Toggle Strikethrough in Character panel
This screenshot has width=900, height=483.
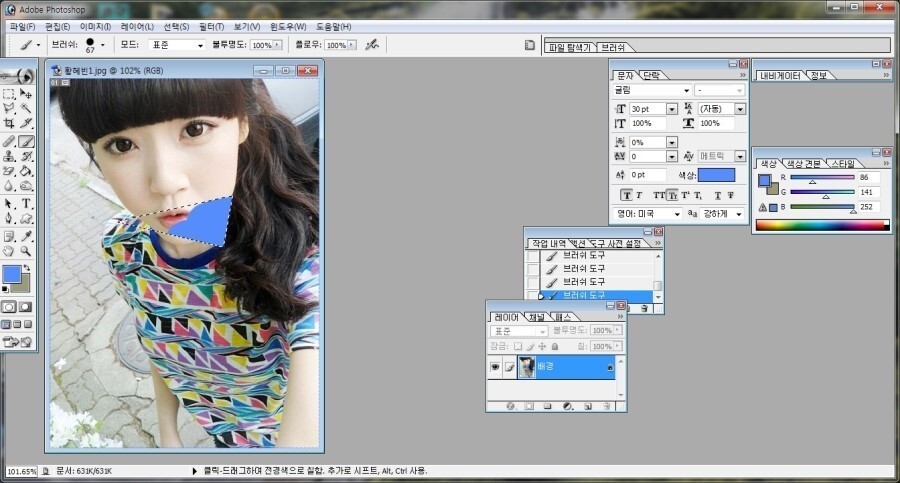[731, 195]
